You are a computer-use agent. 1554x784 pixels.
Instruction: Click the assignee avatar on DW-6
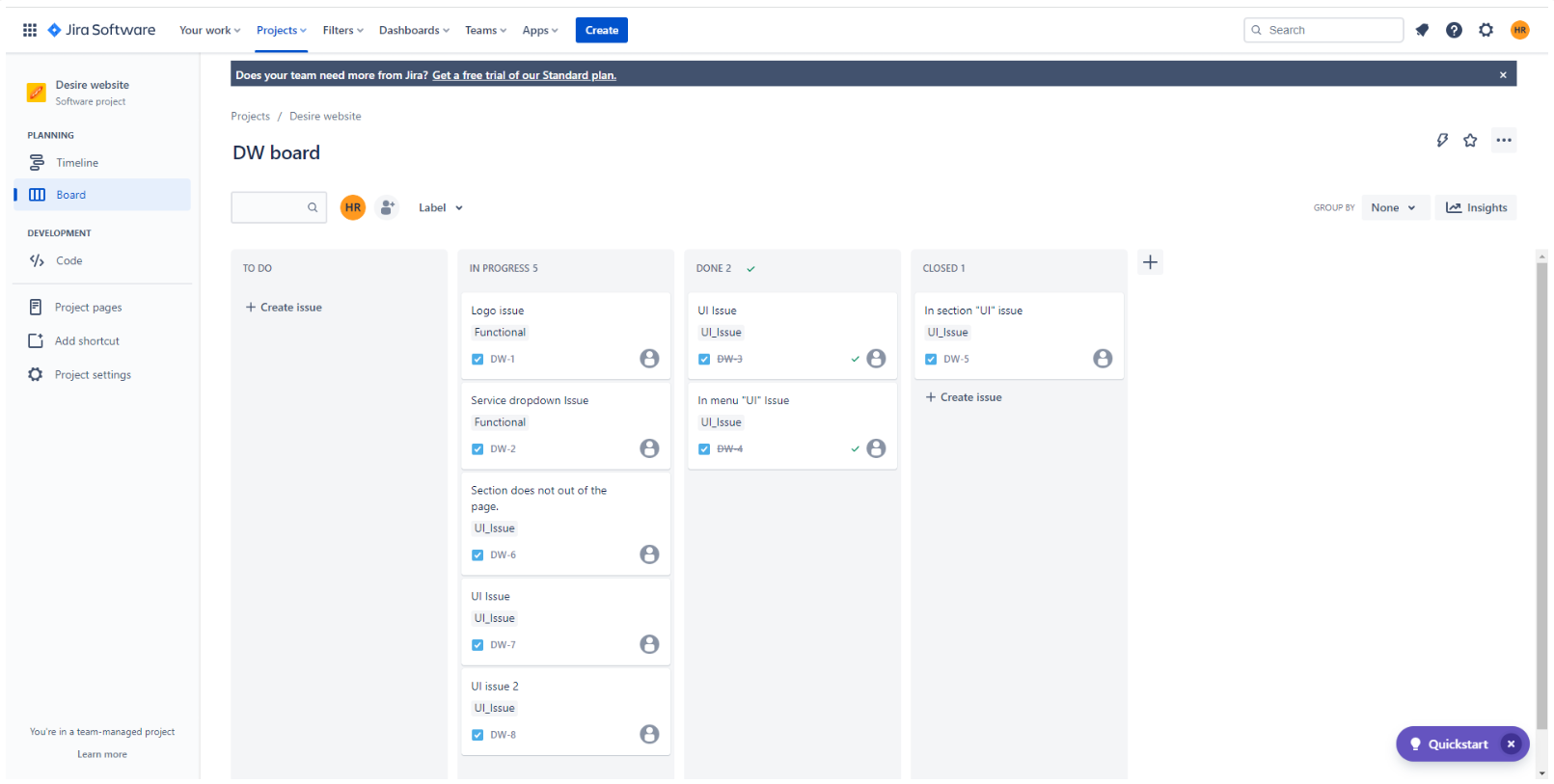pyautogui.click(x=649, y=554)
